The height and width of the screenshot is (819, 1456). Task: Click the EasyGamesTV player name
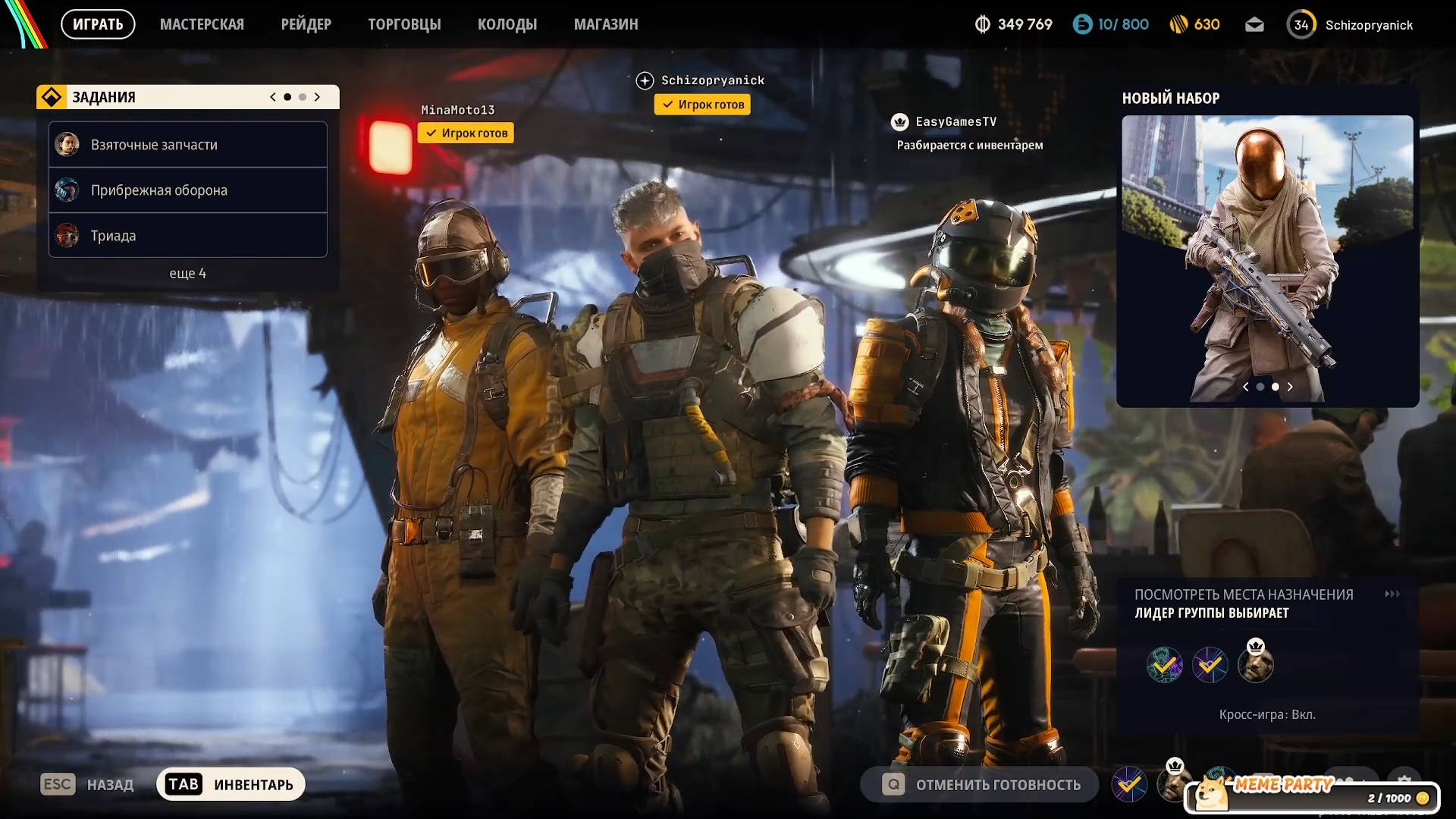point(955,121)
